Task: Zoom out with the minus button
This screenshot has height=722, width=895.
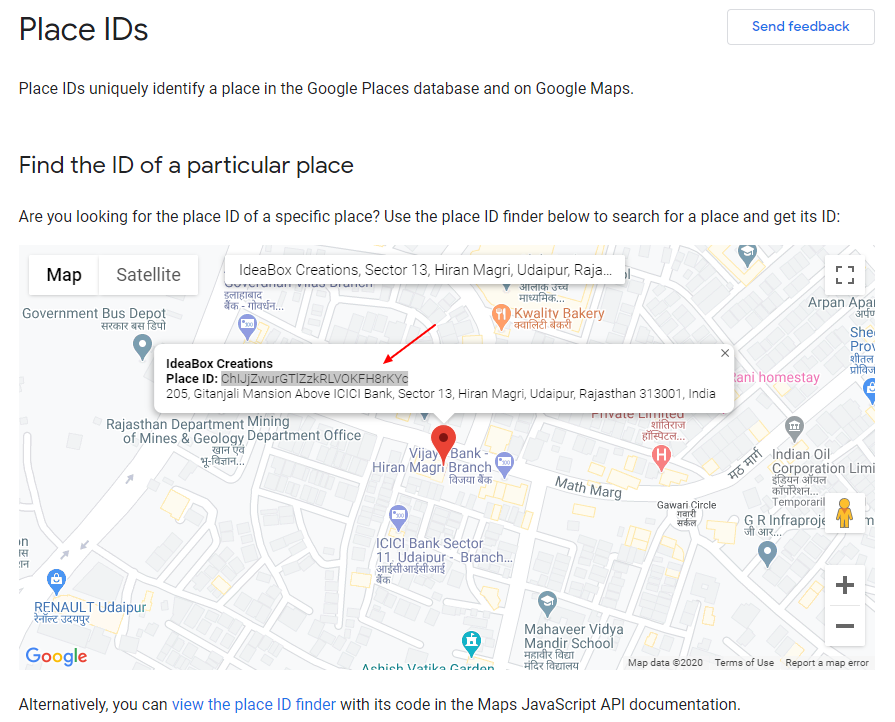Action: click(x=845, y=626)
